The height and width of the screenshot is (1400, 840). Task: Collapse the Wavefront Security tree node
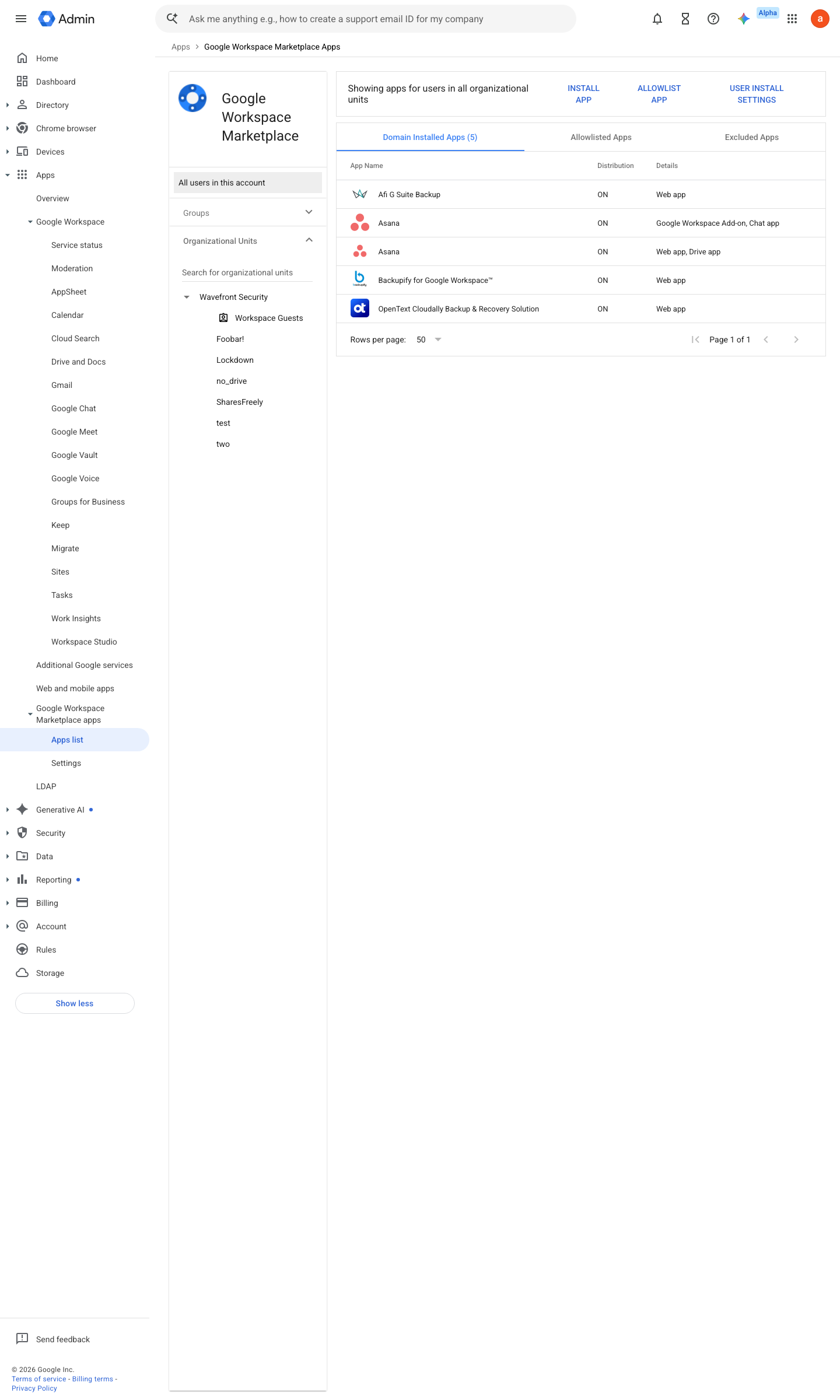click(187, 297)
